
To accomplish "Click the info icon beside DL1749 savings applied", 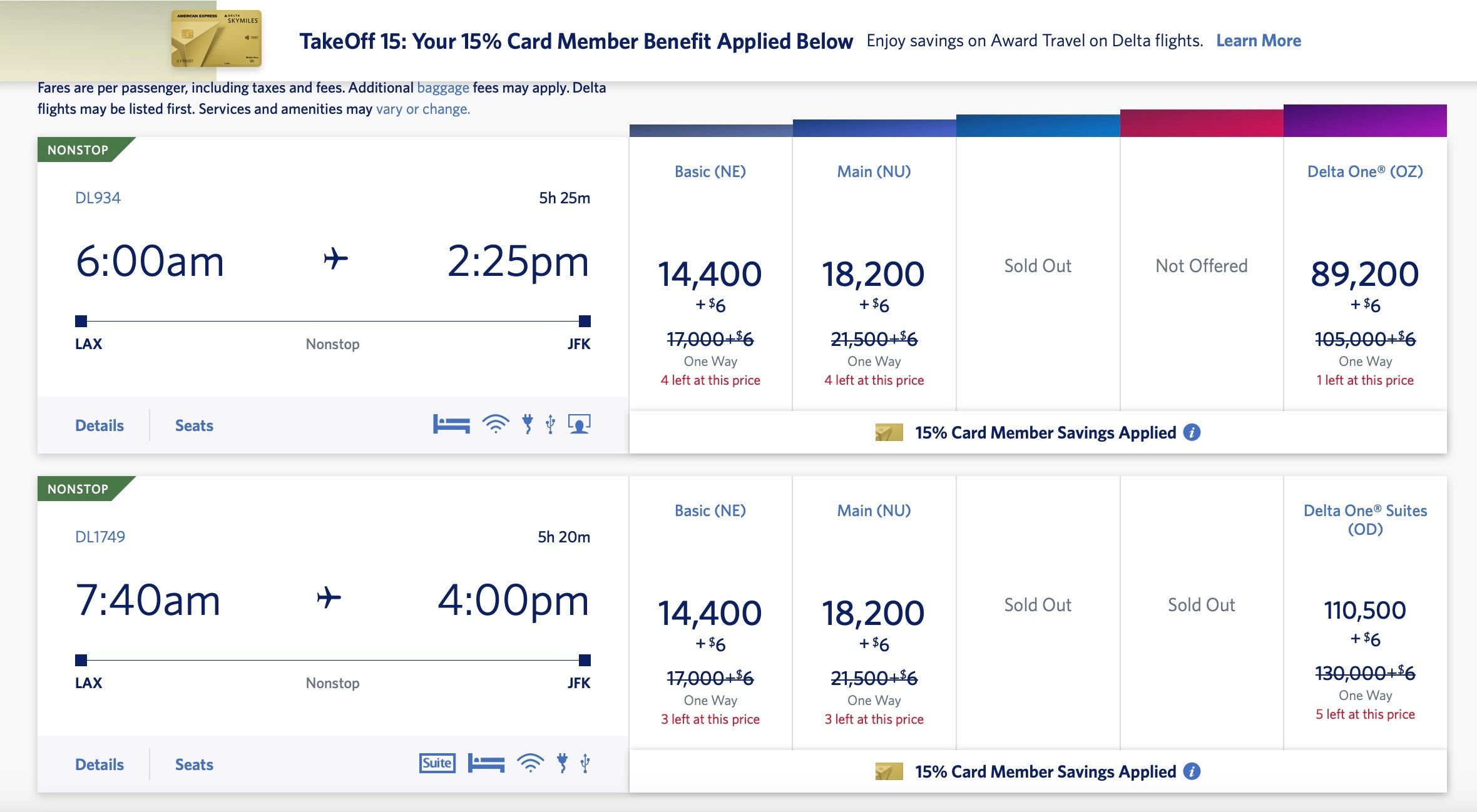I will point(1192,771).
